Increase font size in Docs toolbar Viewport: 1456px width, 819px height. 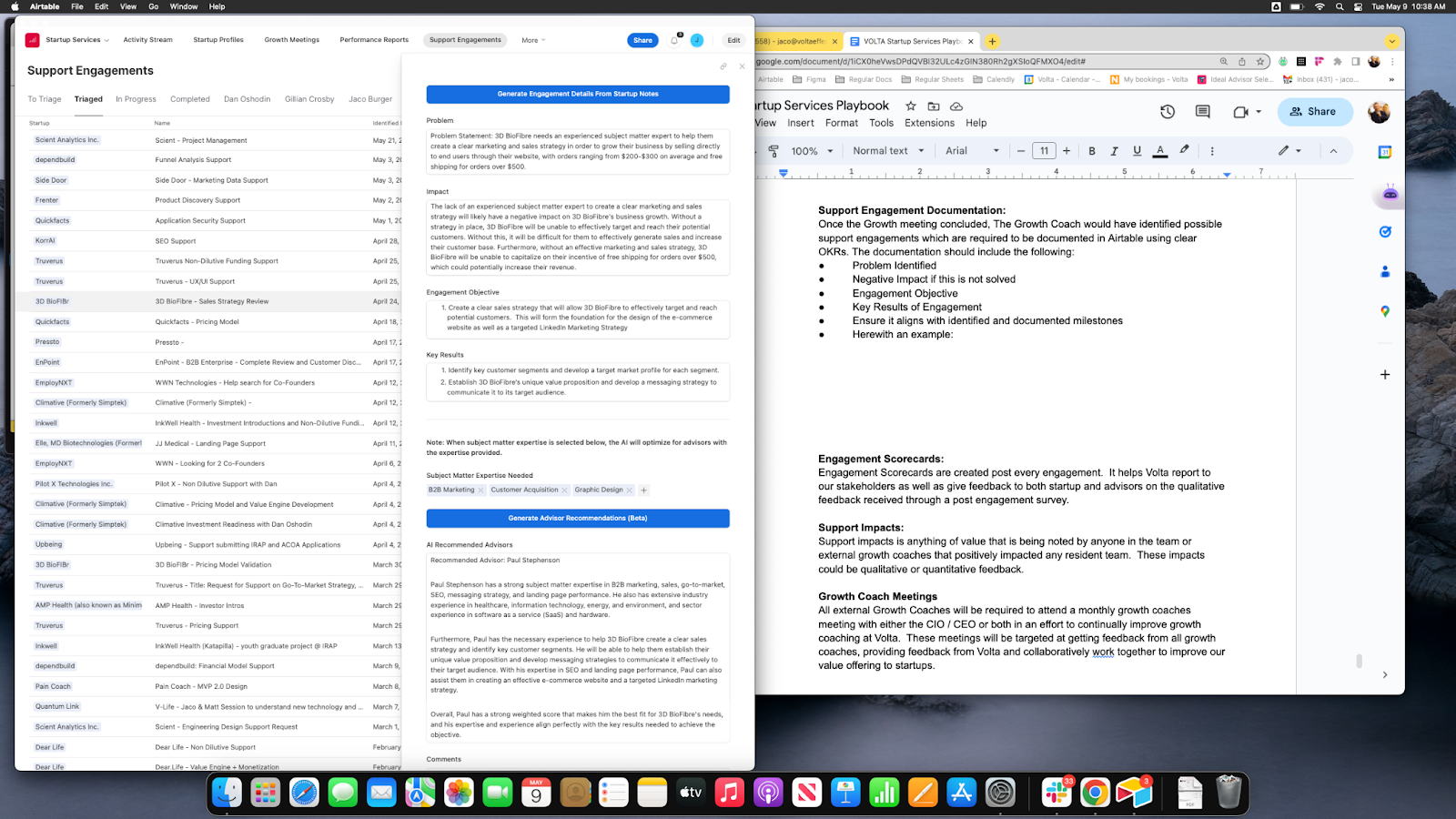1067,151
